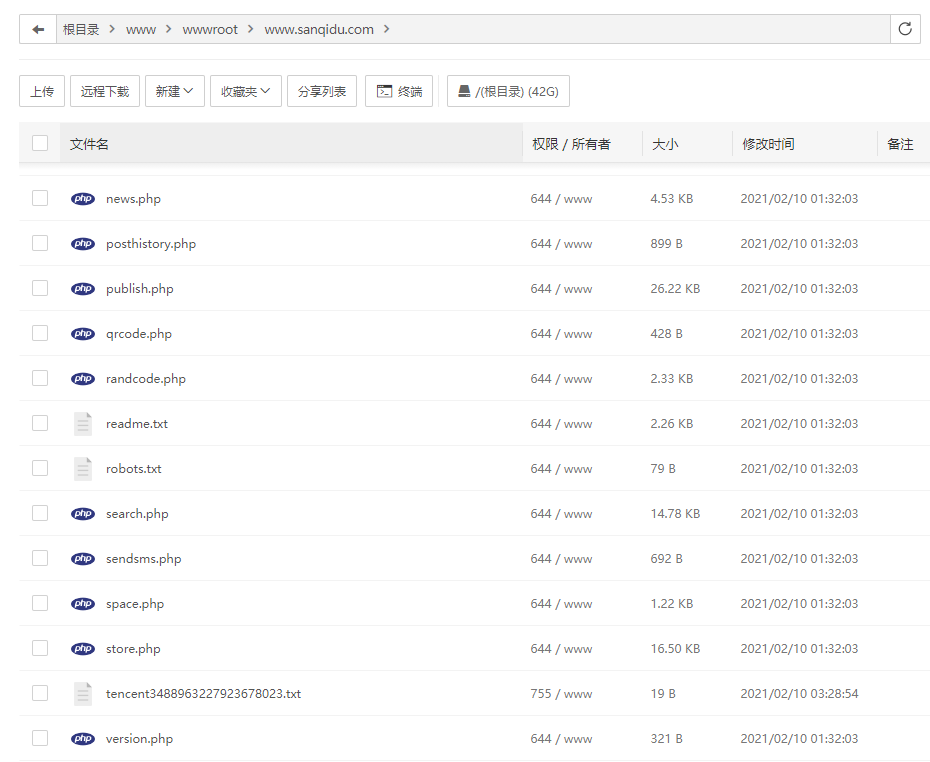Image resolution: width=930 pixels, height=762 pixels.
Task: Click the 上传 upload button
Action: pyautogui.click(x=42, y=91)
